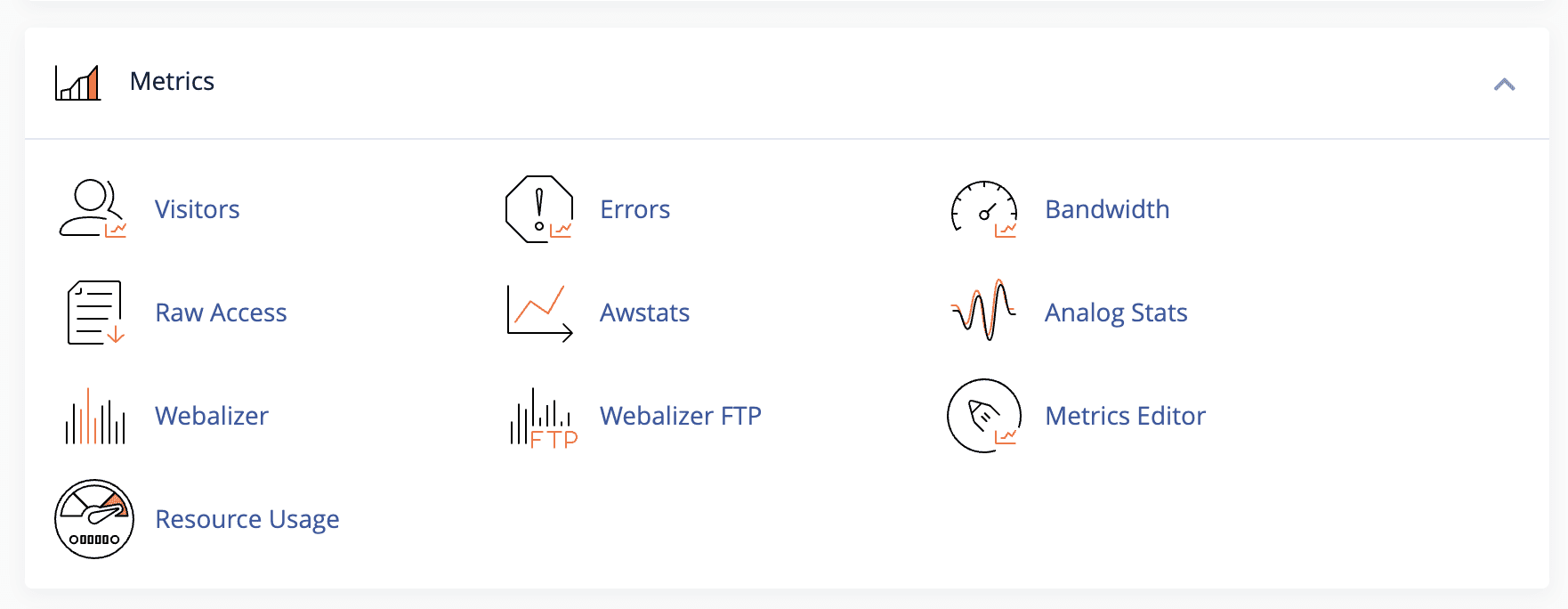Click the Awstats line chart icon
Image resolution: width=1568 pixels, height=609 pixels.
pos(539,313)
